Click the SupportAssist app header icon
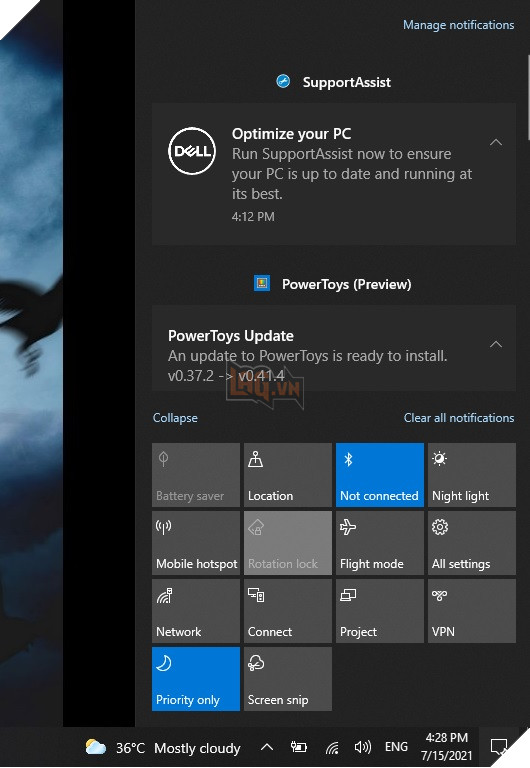 tap(283, 81)
